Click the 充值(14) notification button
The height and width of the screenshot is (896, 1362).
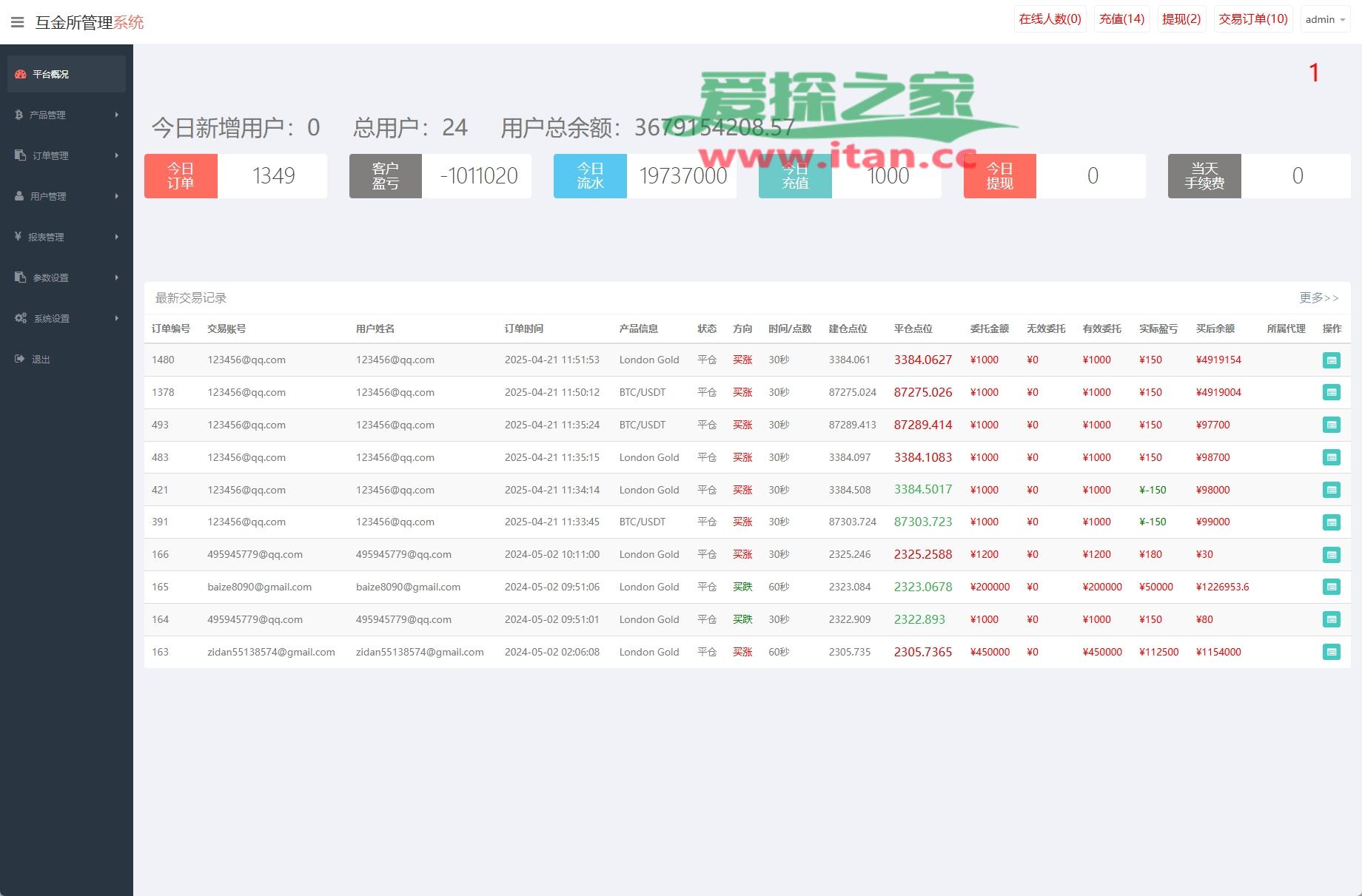1121,19
